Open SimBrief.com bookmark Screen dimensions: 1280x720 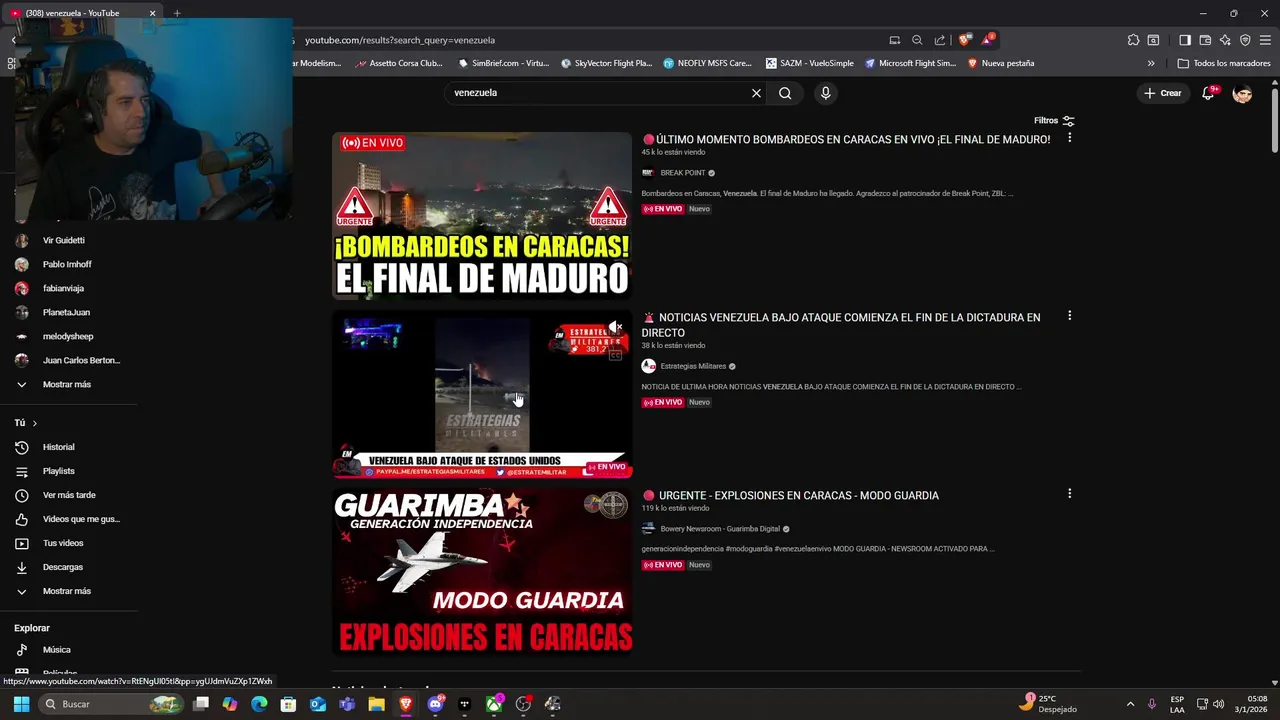point(503,63)
